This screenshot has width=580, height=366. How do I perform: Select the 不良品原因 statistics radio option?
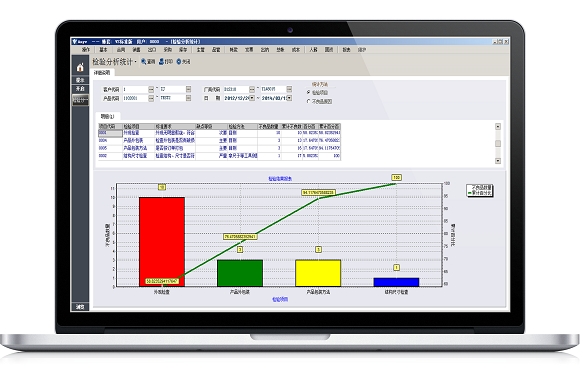coord(308,101)
